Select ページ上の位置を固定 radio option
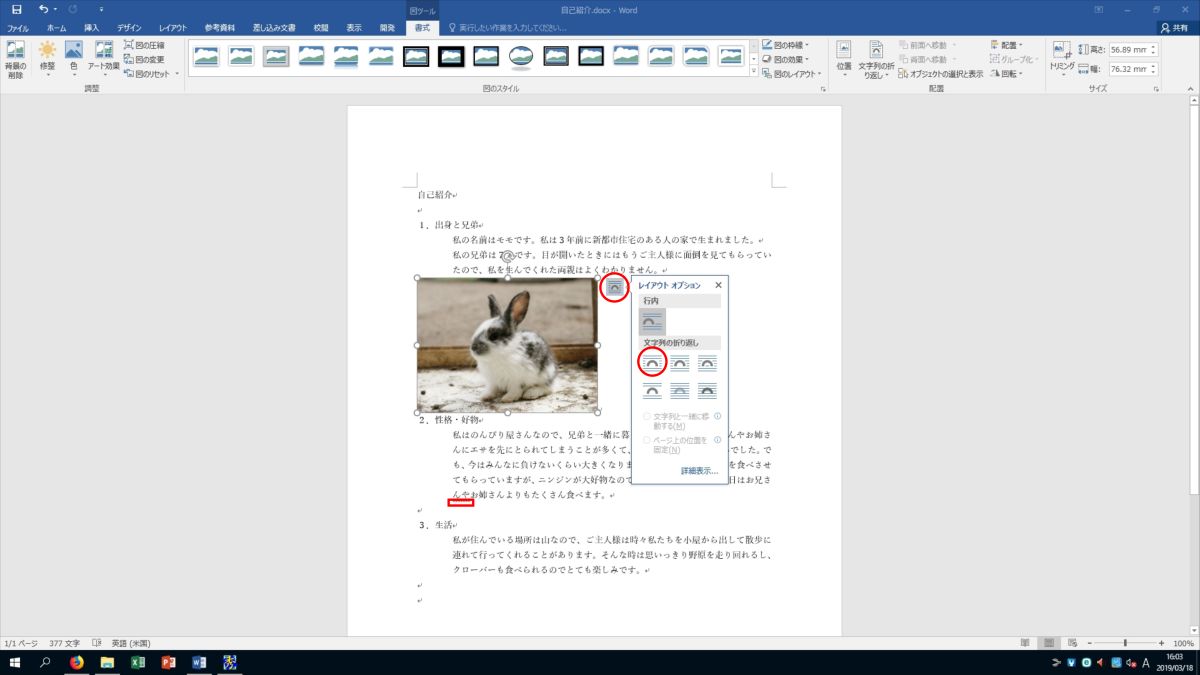 648,440
